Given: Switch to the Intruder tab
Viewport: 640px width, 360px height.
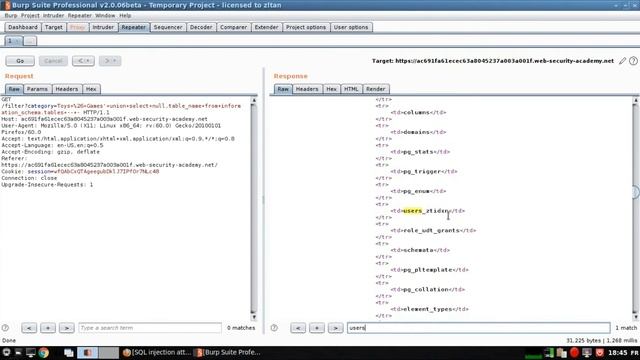Looking at the screenshot, I should pos(103,27).
